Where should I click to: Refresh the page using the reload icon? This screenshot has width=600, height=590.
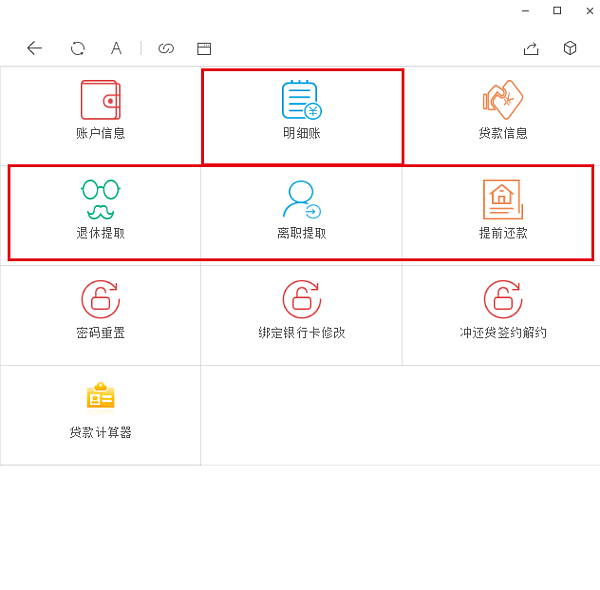coord(77,48)
